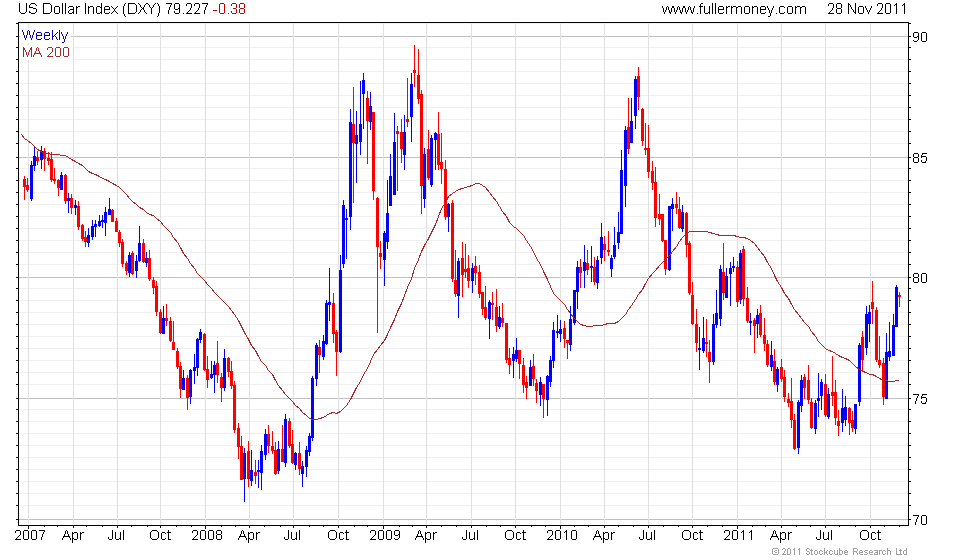960x560 pixels.
Task: Click the 2008 year axis label
Action: tap(207, 536)
